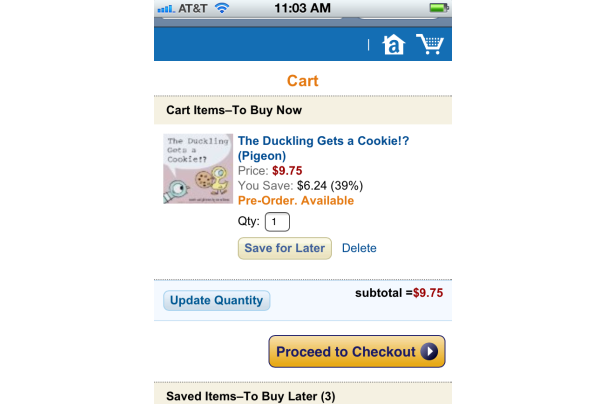Click the Update Quantity button
The width and height of the screenshot is (606, 404).
pos(216,300)
